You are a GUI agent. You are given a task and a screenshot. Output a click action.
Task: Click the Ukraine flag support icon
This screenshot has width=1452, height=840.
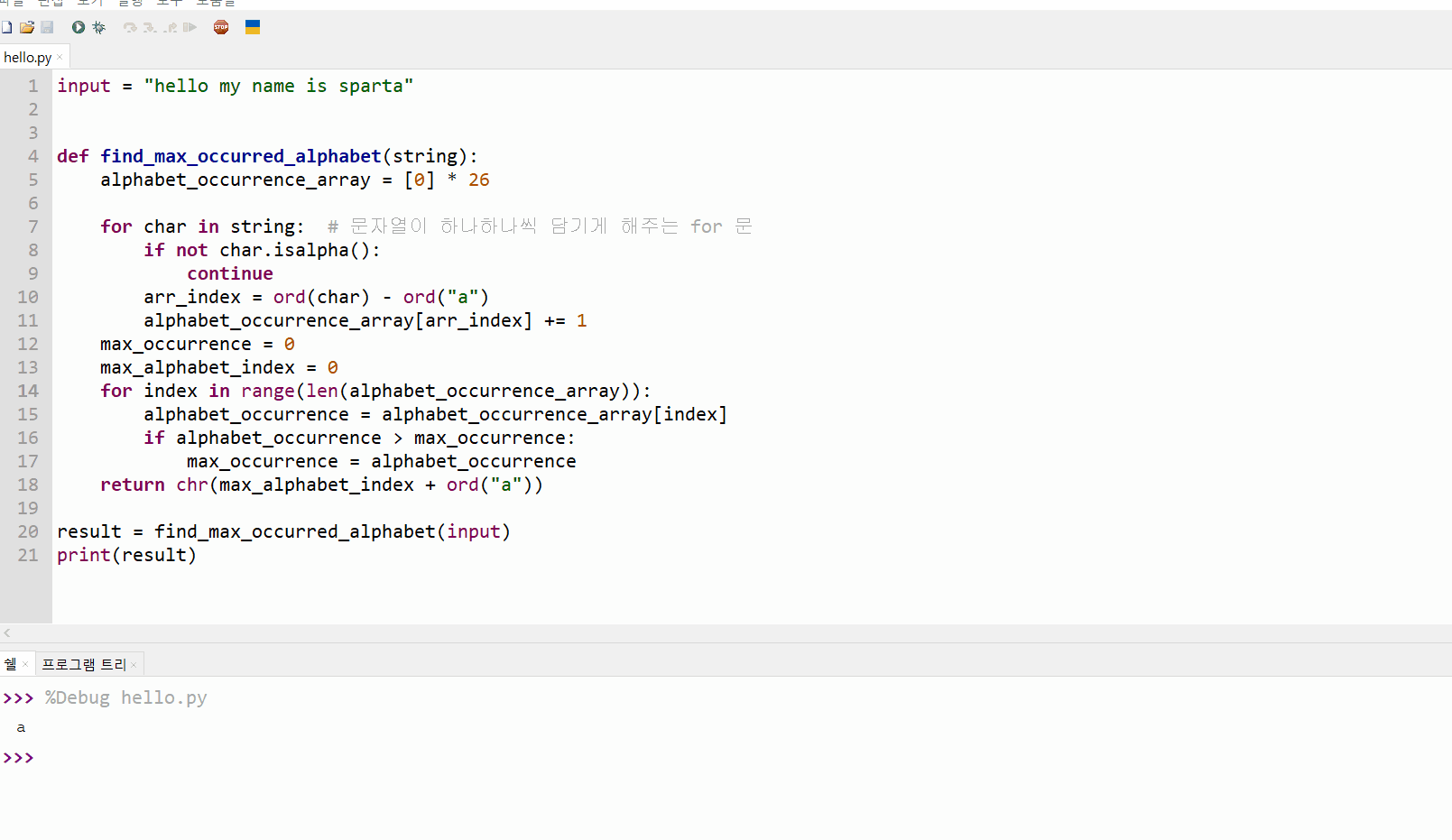click(x=253, y=27)
